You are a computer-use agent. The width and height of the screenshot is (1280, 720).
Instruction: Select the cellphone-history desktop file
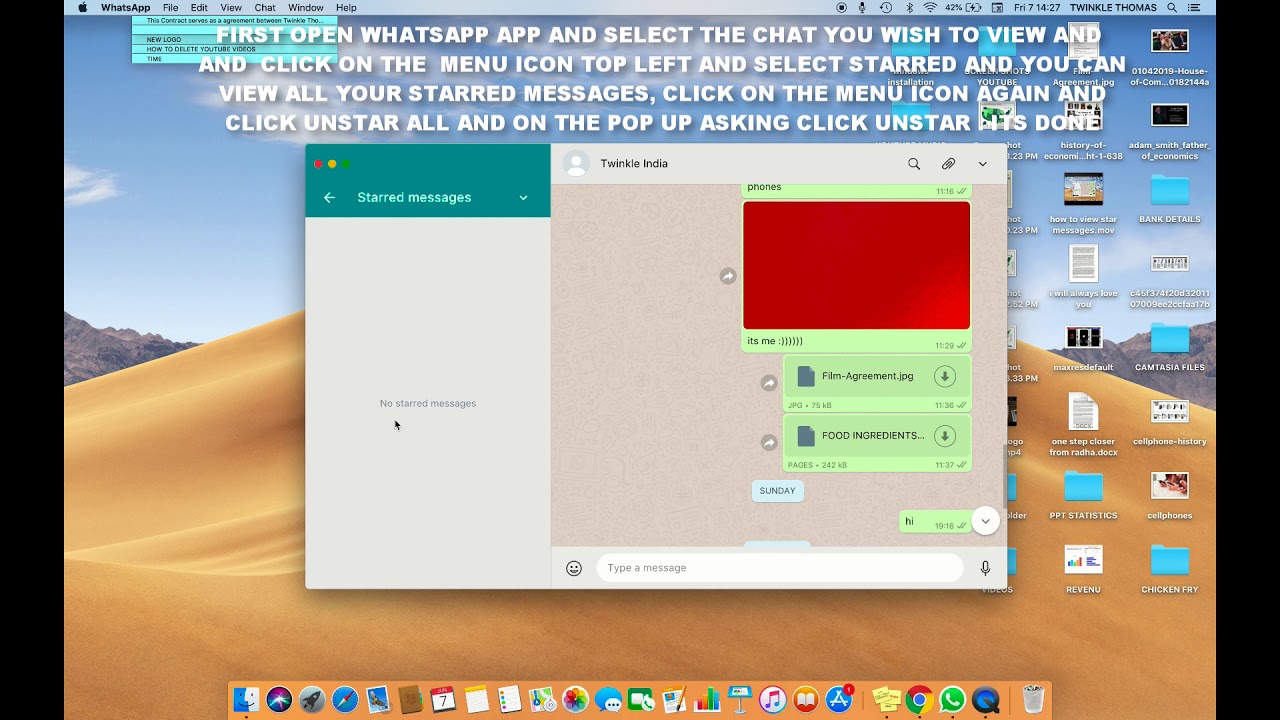coord(1170,420)
